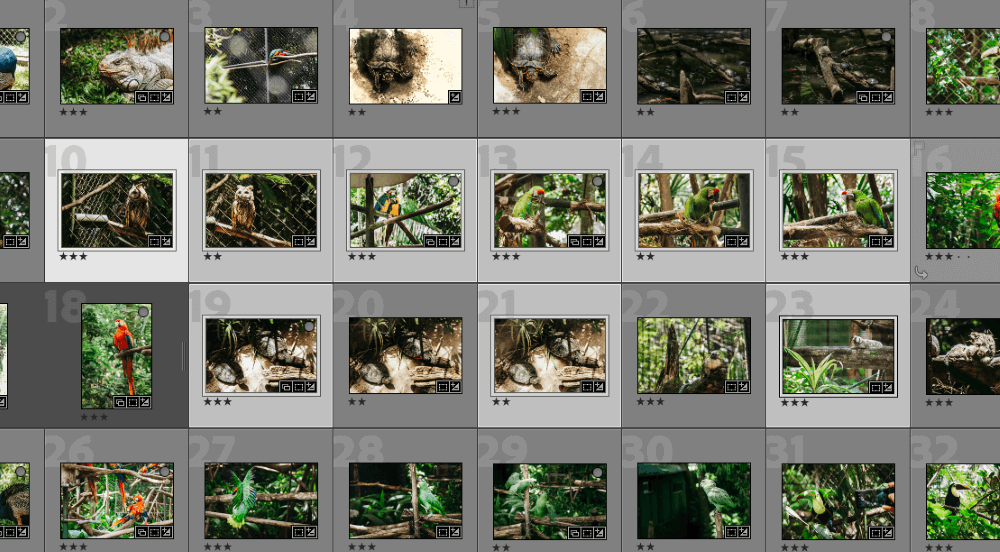The image size is (1000, 552).
Task: Select the green parrot thumbnail in cell 14
Action: tap(694, 210)
